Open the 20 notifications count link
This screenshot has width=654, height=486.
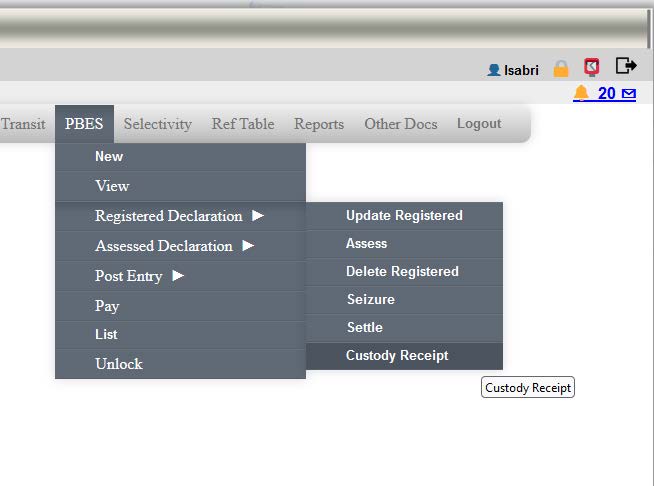point(606,93)
